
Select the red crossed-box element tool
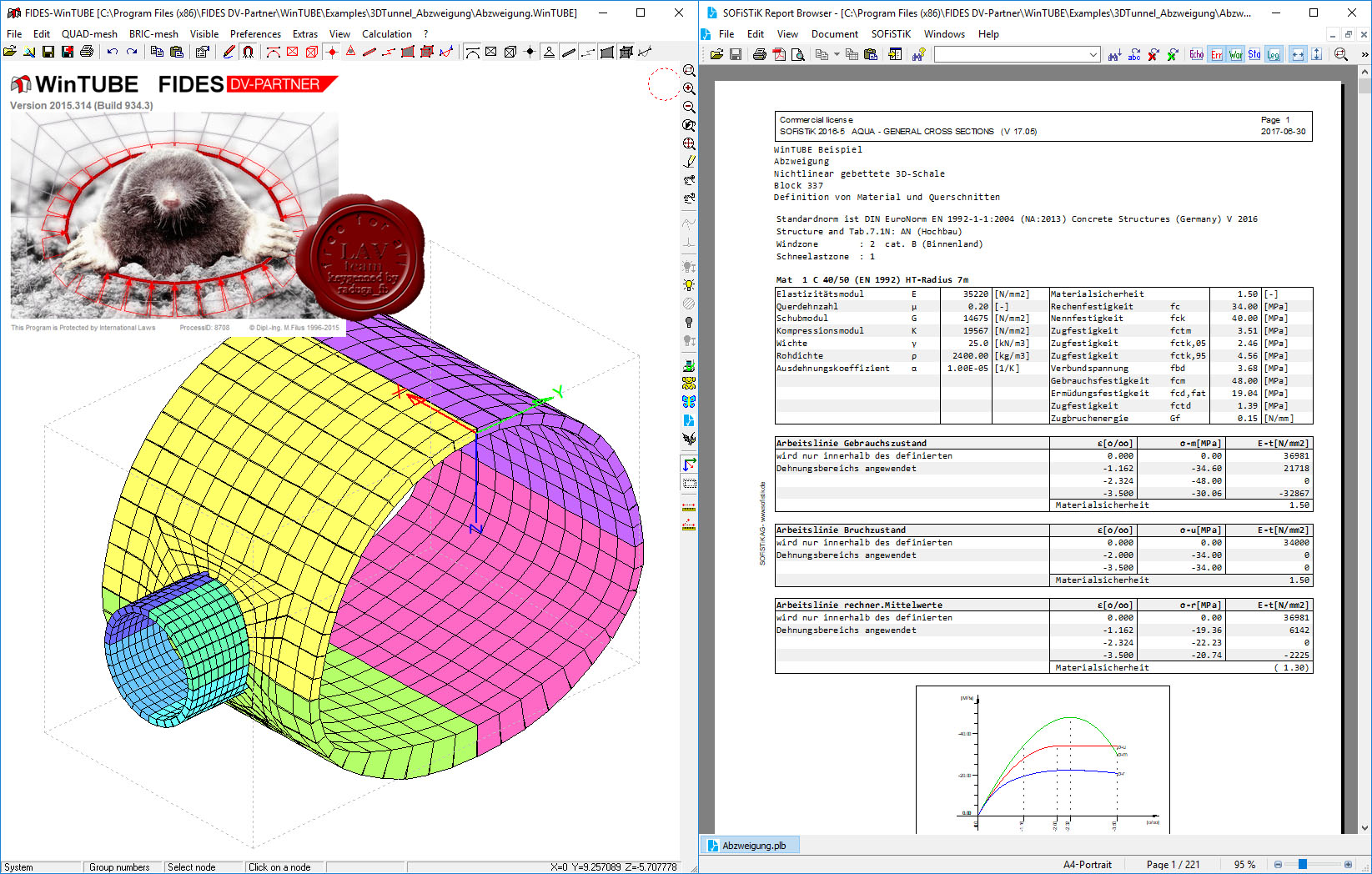pyautogui.click(x=293, y=52)
